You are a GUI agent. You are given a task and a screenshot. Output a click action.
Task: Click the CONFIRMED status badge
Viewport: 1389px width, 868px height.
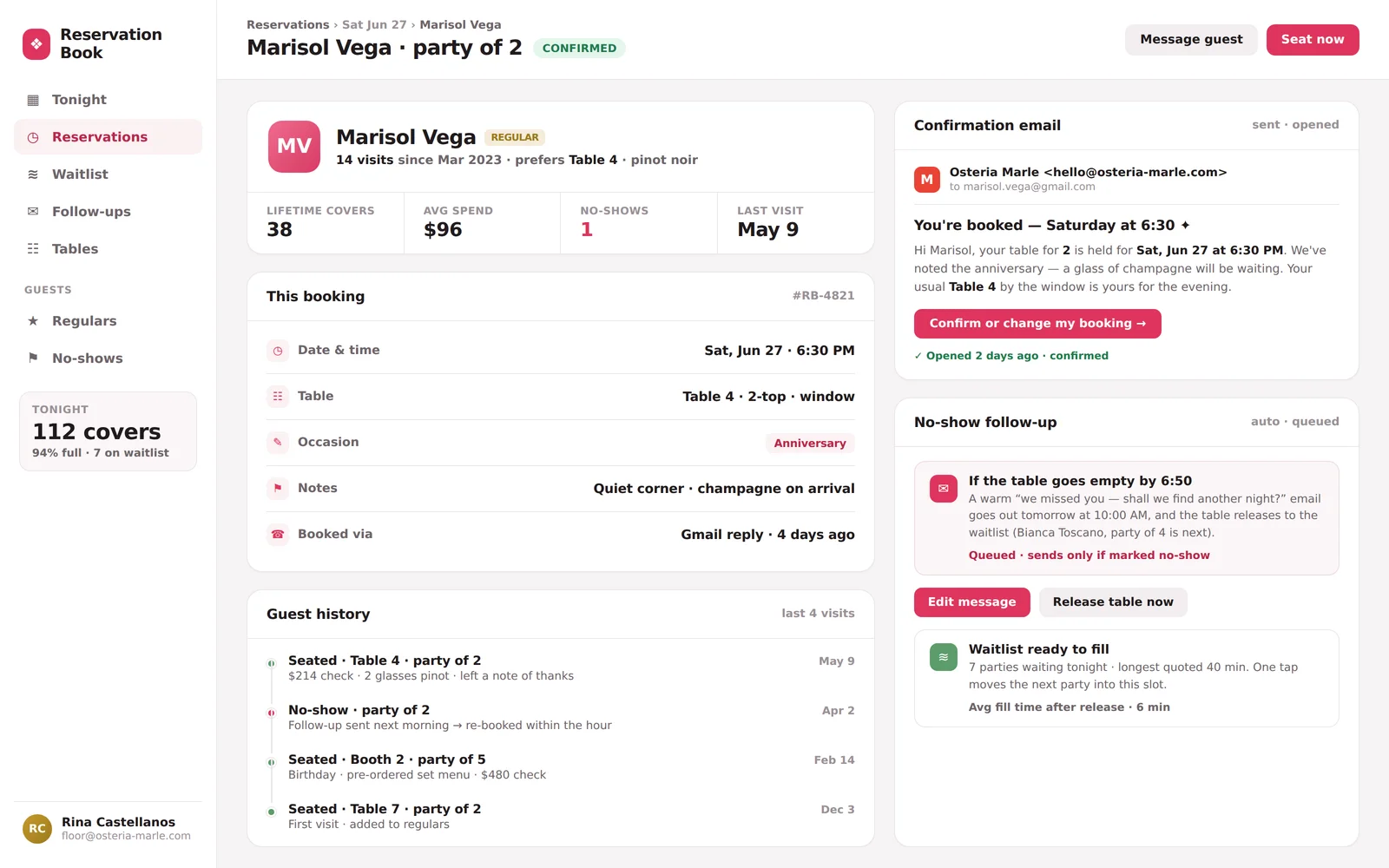coord(579,49)
